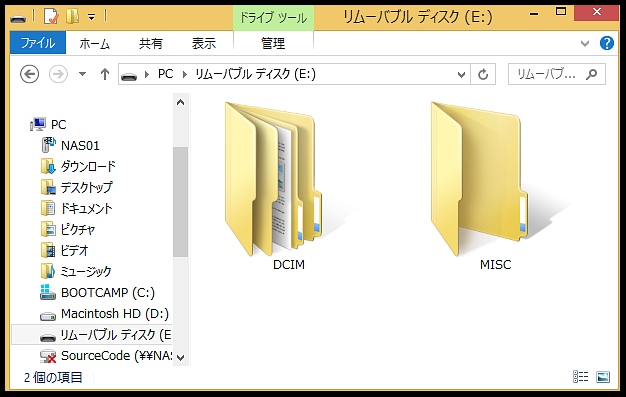
Task: Select the DCIM folder icon
Action: [x=274, y=179]
